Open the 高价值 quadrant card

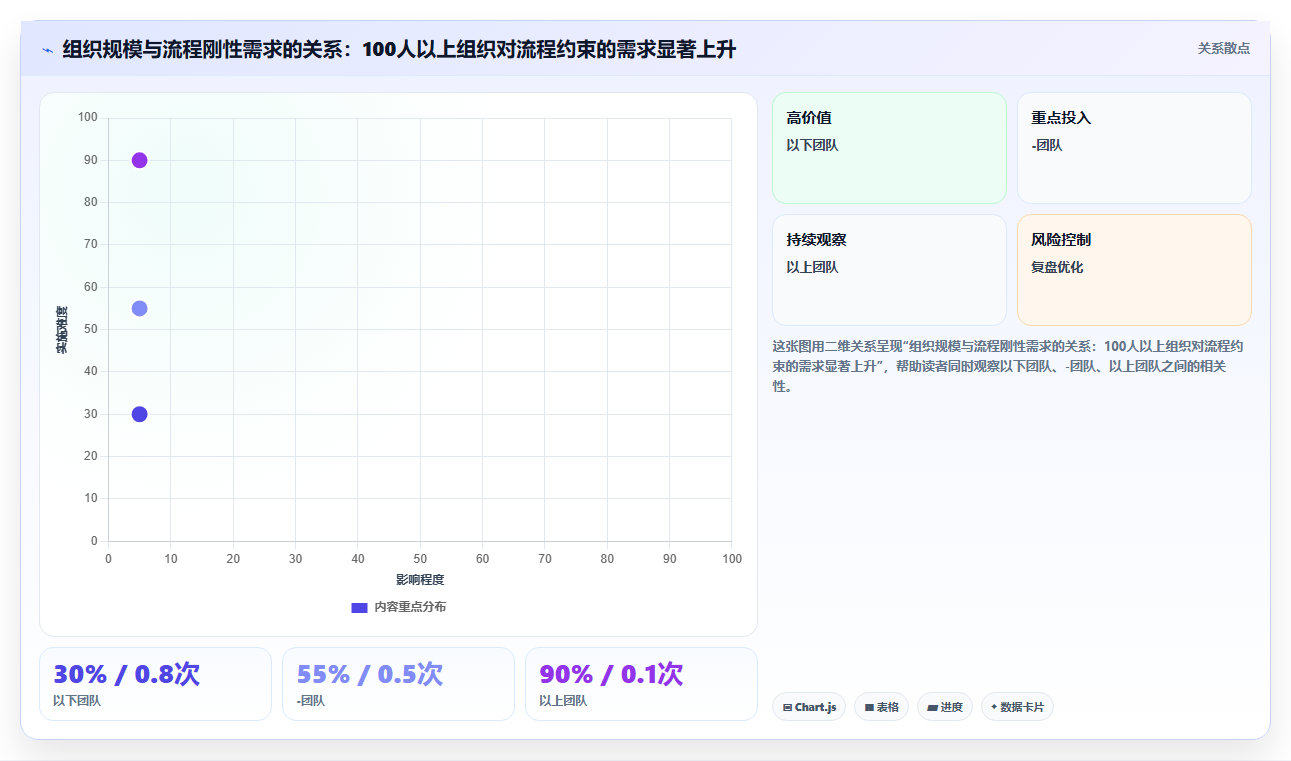pos(889,148)
